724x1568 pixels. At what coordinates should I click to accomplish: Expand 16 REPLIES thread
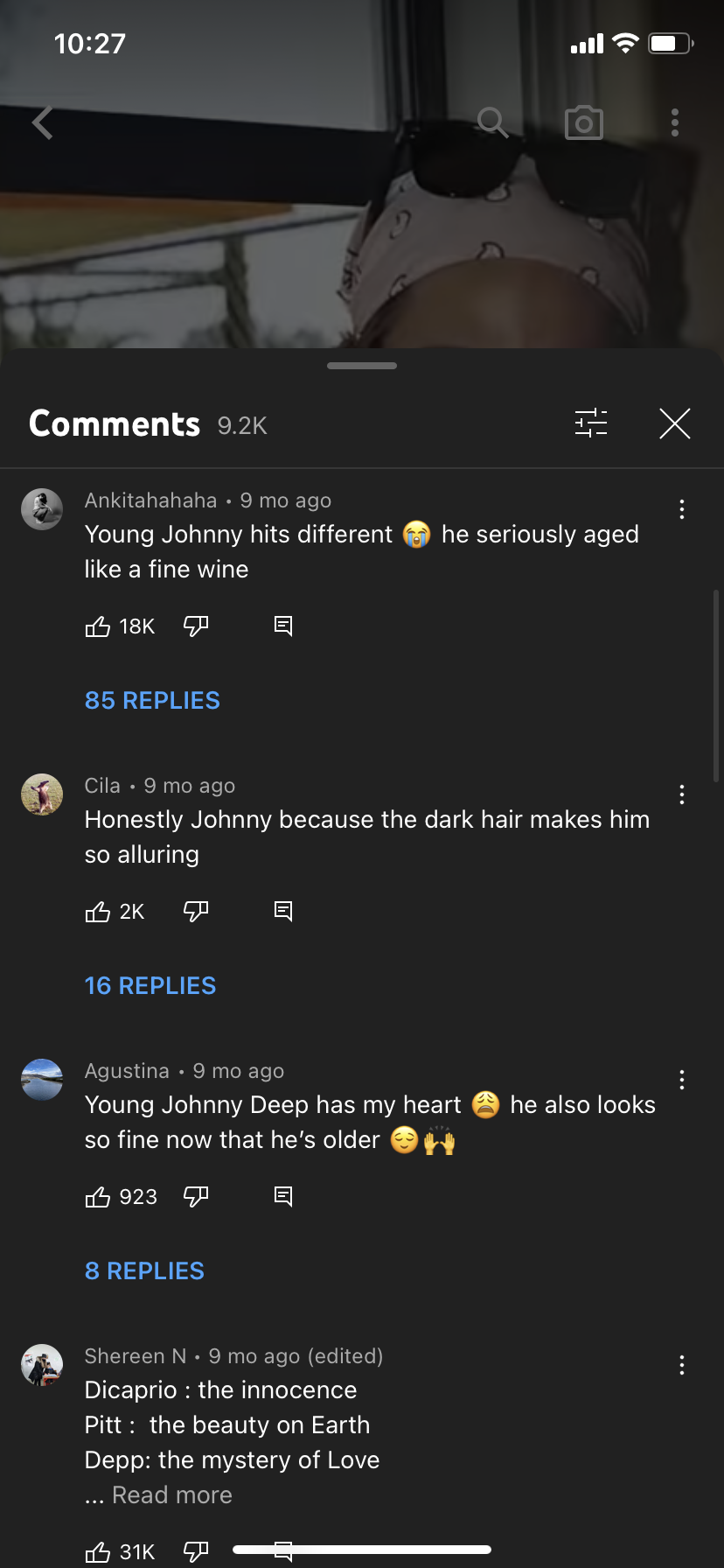click(x=150, y=986)
